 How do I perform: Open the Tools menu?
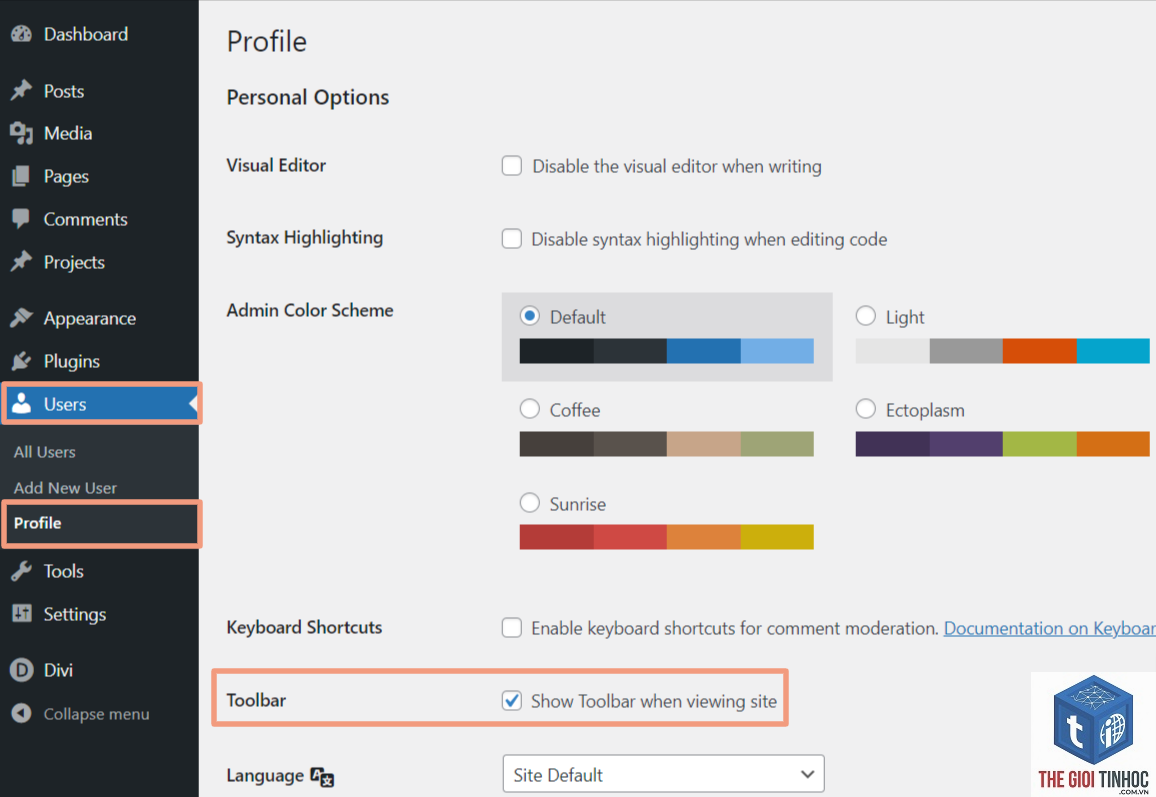click(63, 571)
